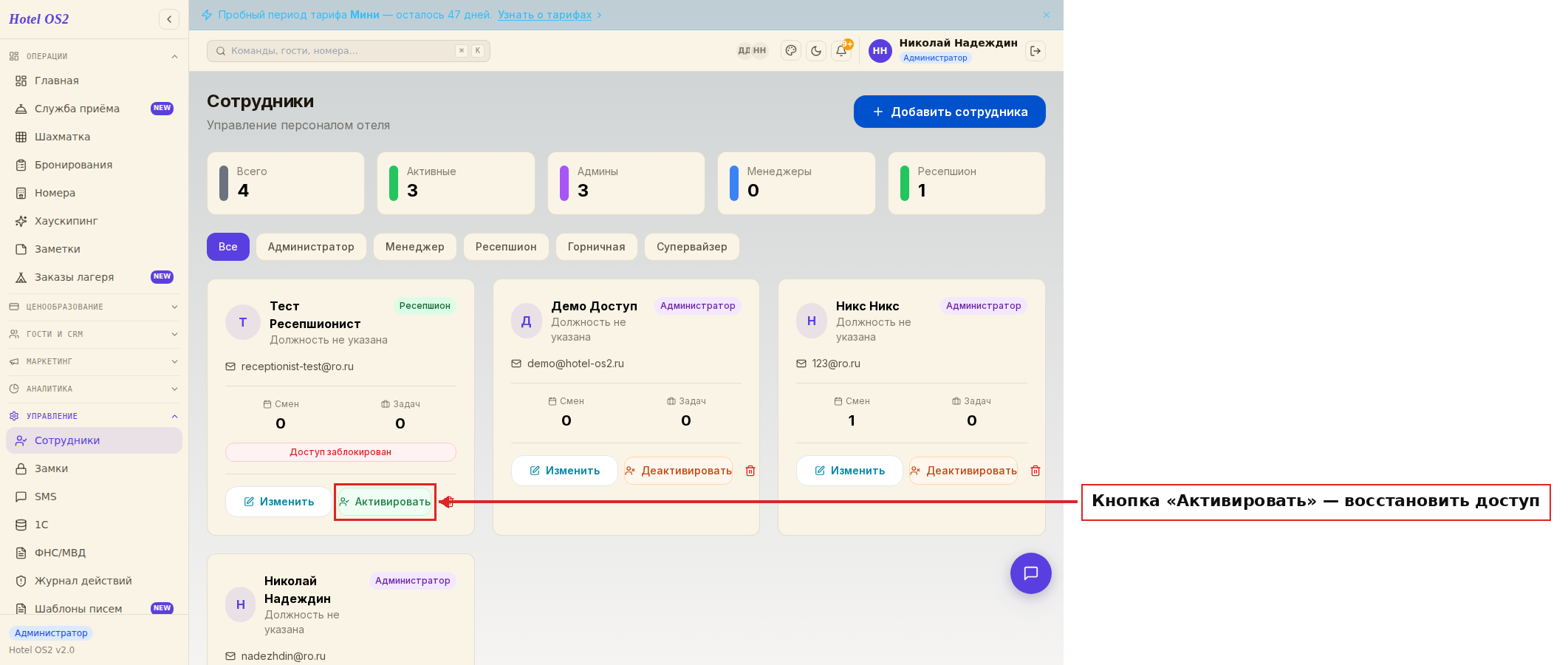The height and width of the screenshot is (665, 1568).
Task: Filter by Менеджер role
Action: click(415, 247)
